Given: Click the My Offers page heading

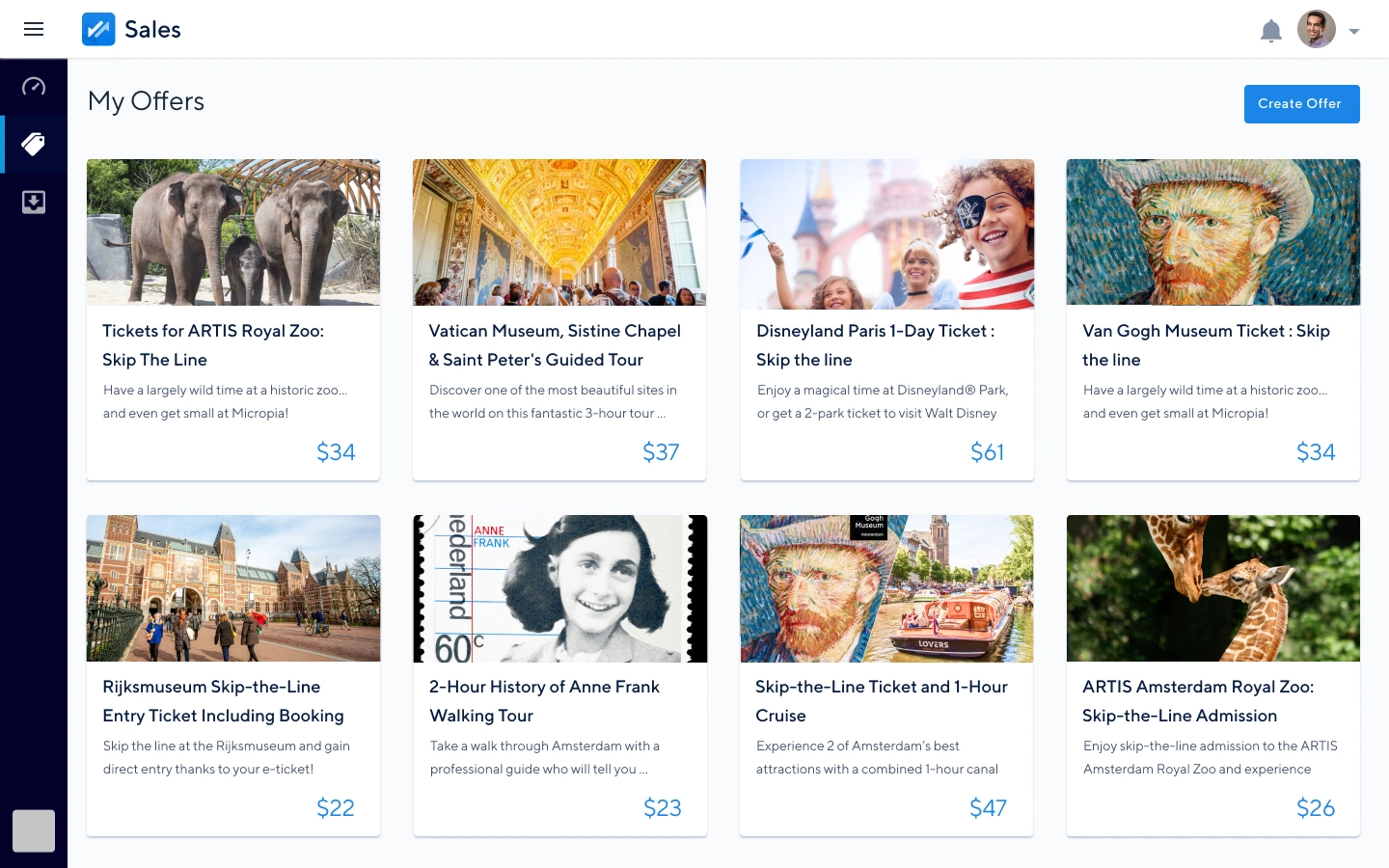Looking at the screenshot, I should pos(146,102).
